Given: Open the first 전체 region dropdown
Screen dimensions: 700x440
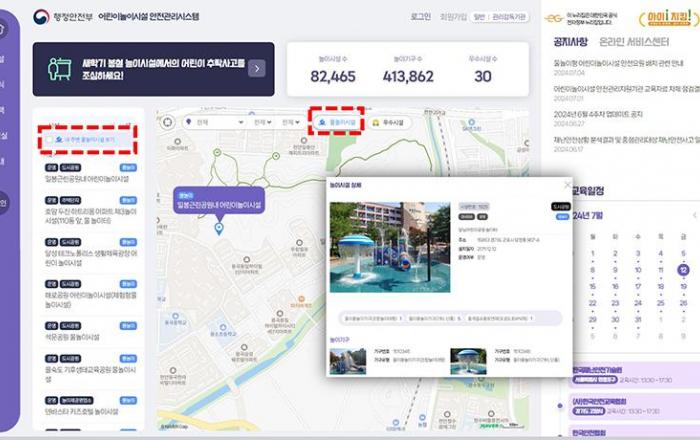Looking at the screenshot, I should coord(214,122).
